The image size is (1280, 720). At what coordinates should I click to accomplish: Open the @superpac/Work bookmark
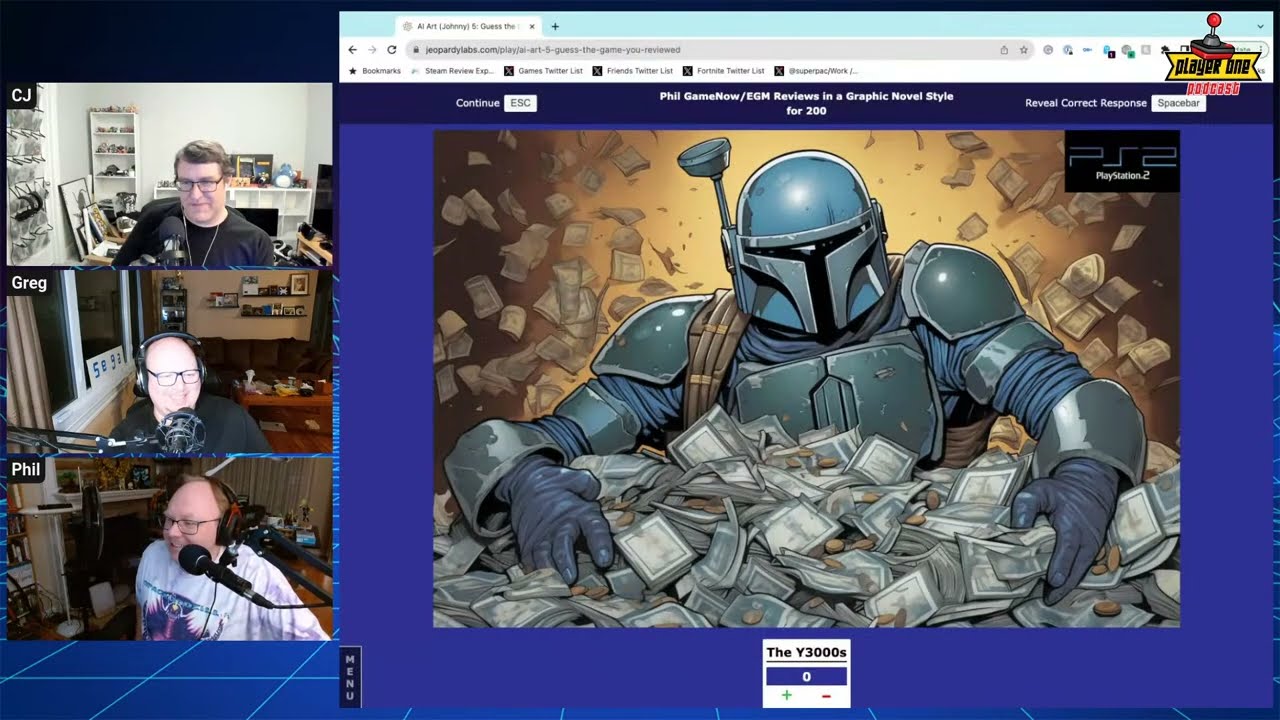[815, 71]
